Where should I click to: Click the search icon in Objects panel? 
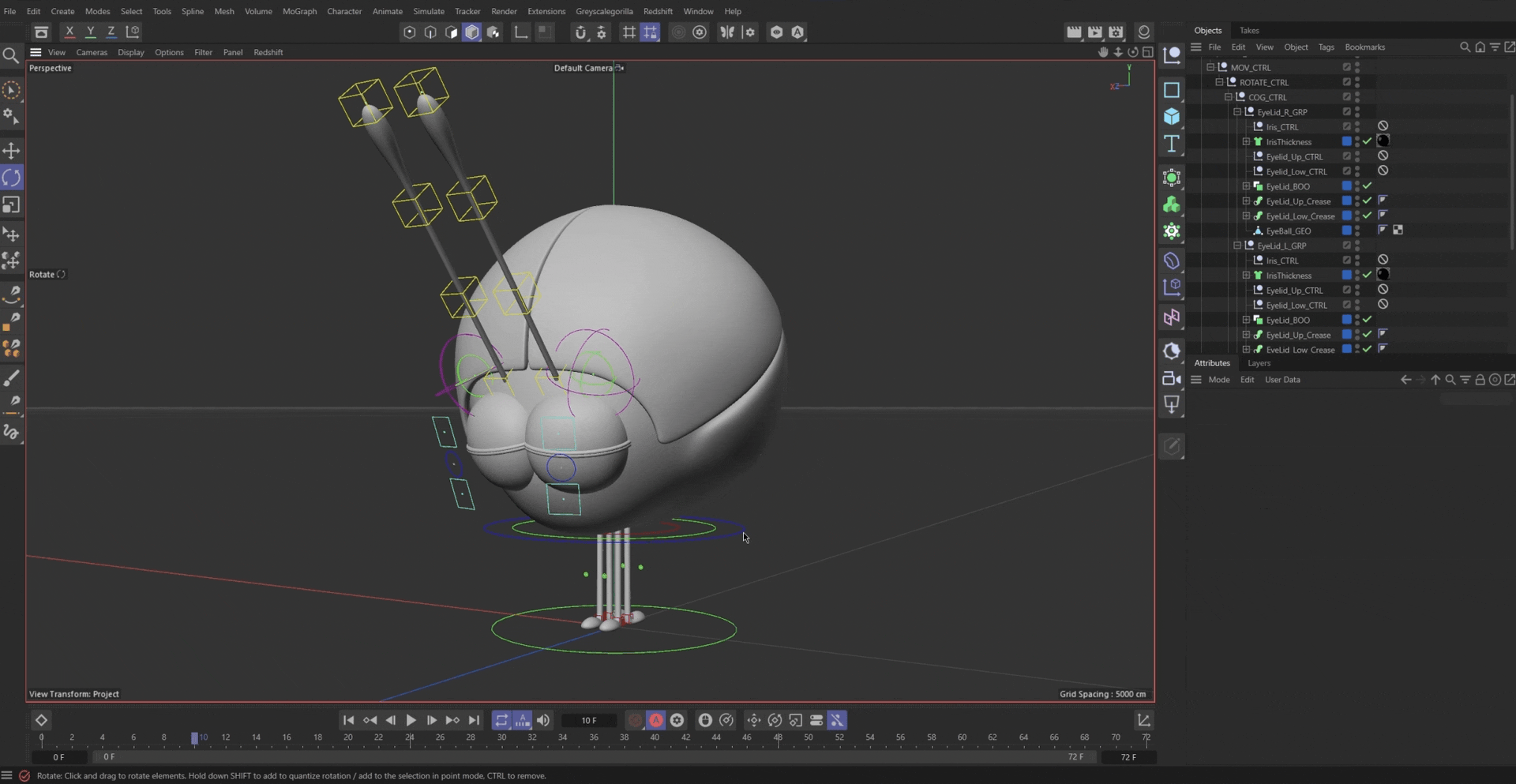click(1465, 47)
